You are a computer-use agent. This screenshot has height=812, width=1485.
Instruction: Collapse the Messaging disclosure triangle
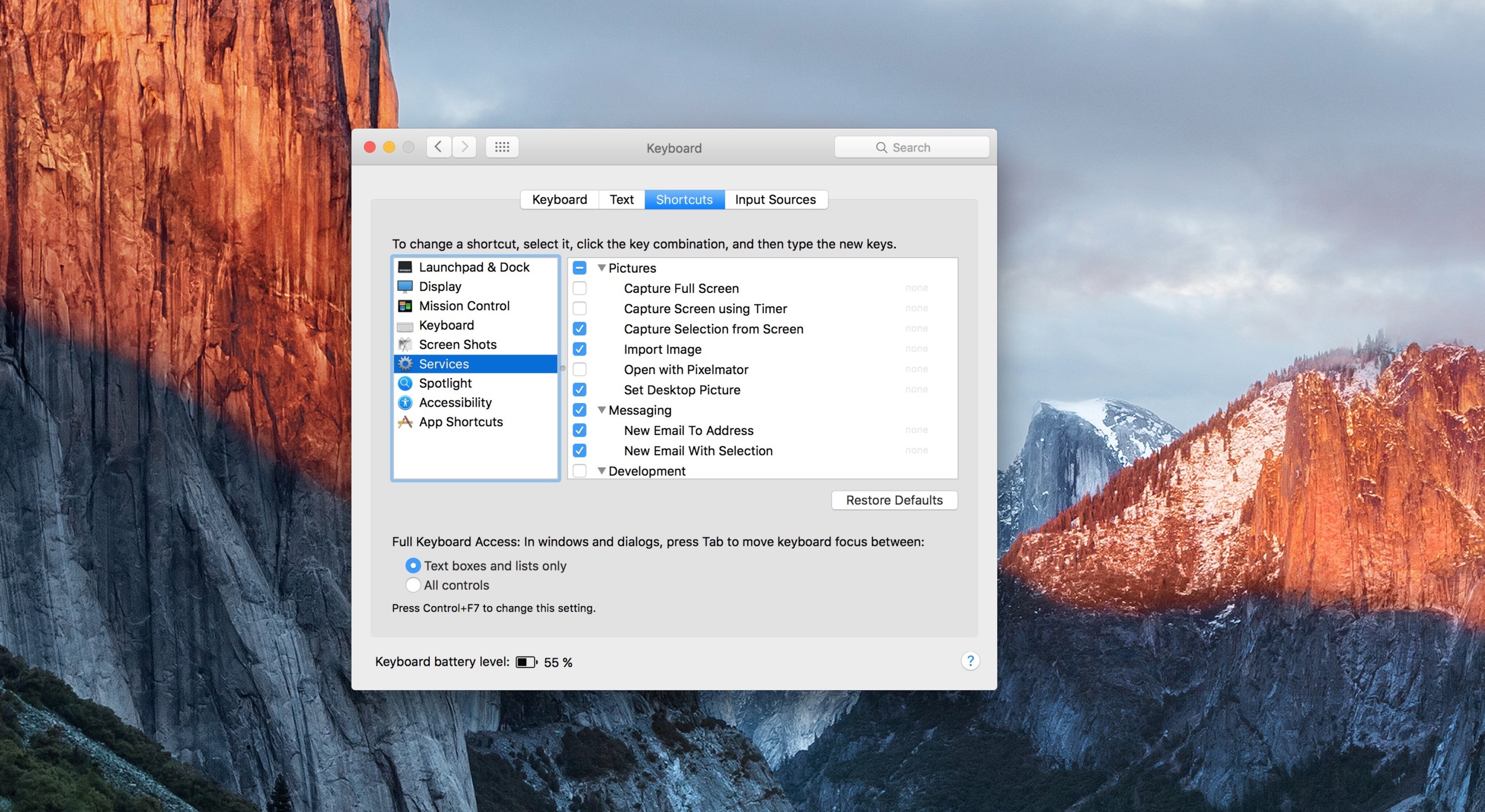[x=602, y=410]
